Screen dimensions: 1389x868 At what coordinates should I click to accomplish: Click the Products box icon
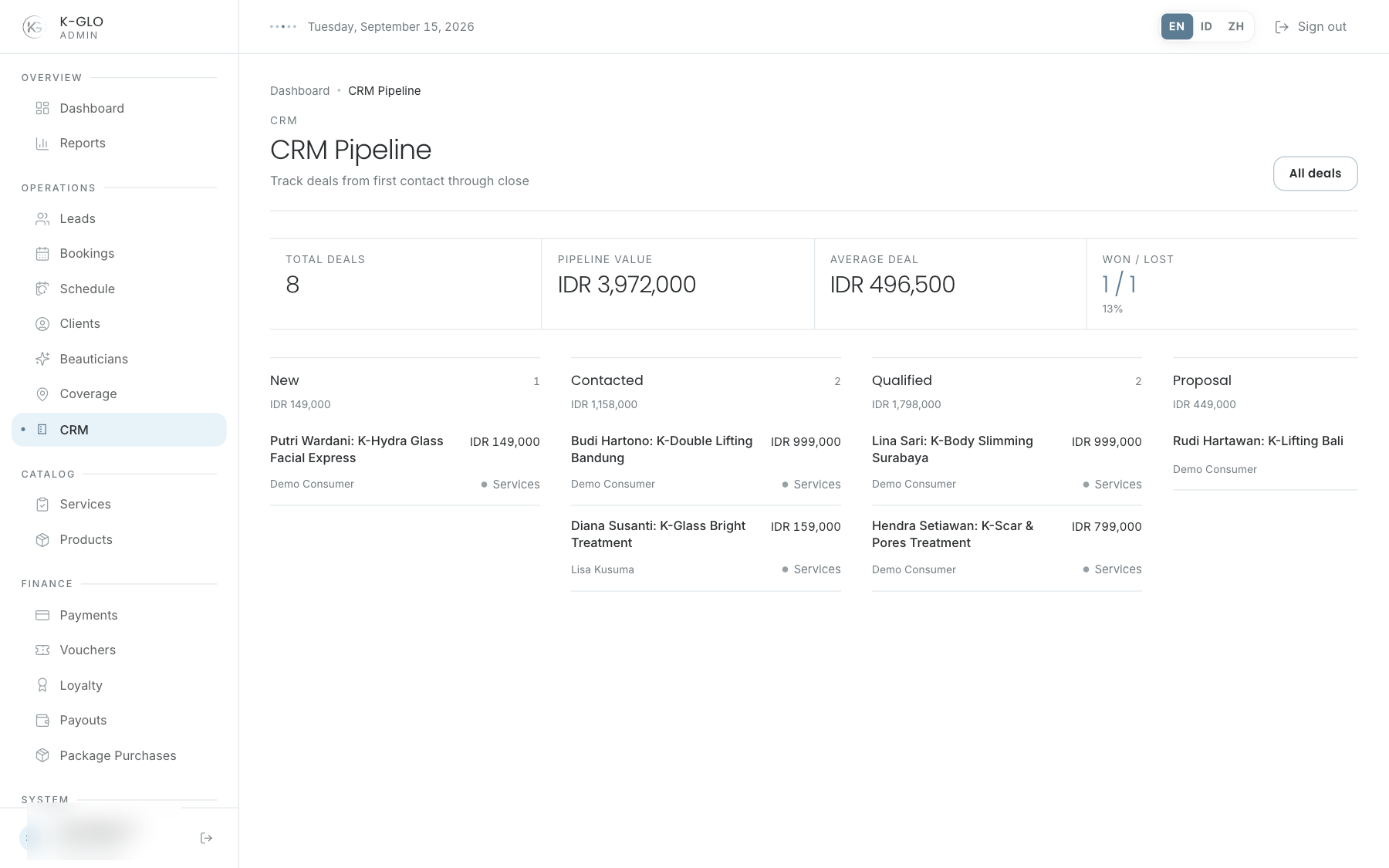point(42,540)
